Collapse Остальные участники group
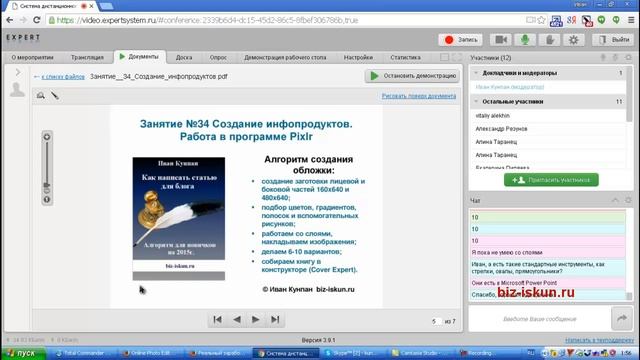Screen dimensions: 640x360 point(476,101)
